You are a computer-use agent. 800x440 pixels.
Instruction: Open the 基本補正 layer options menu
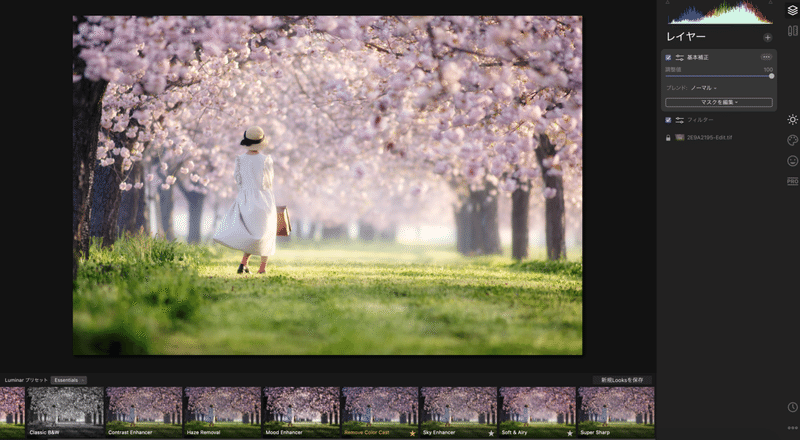(766, 57)
